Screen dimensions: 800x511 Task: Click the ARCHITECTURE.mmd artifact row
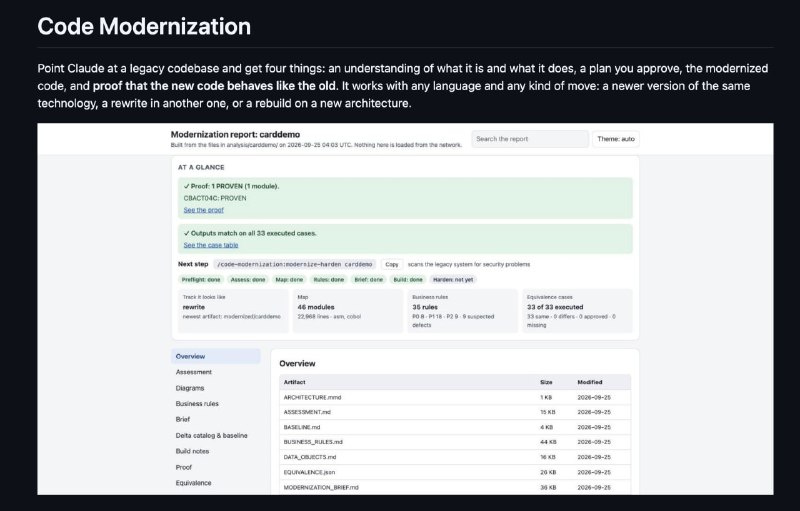pos(455,397)
